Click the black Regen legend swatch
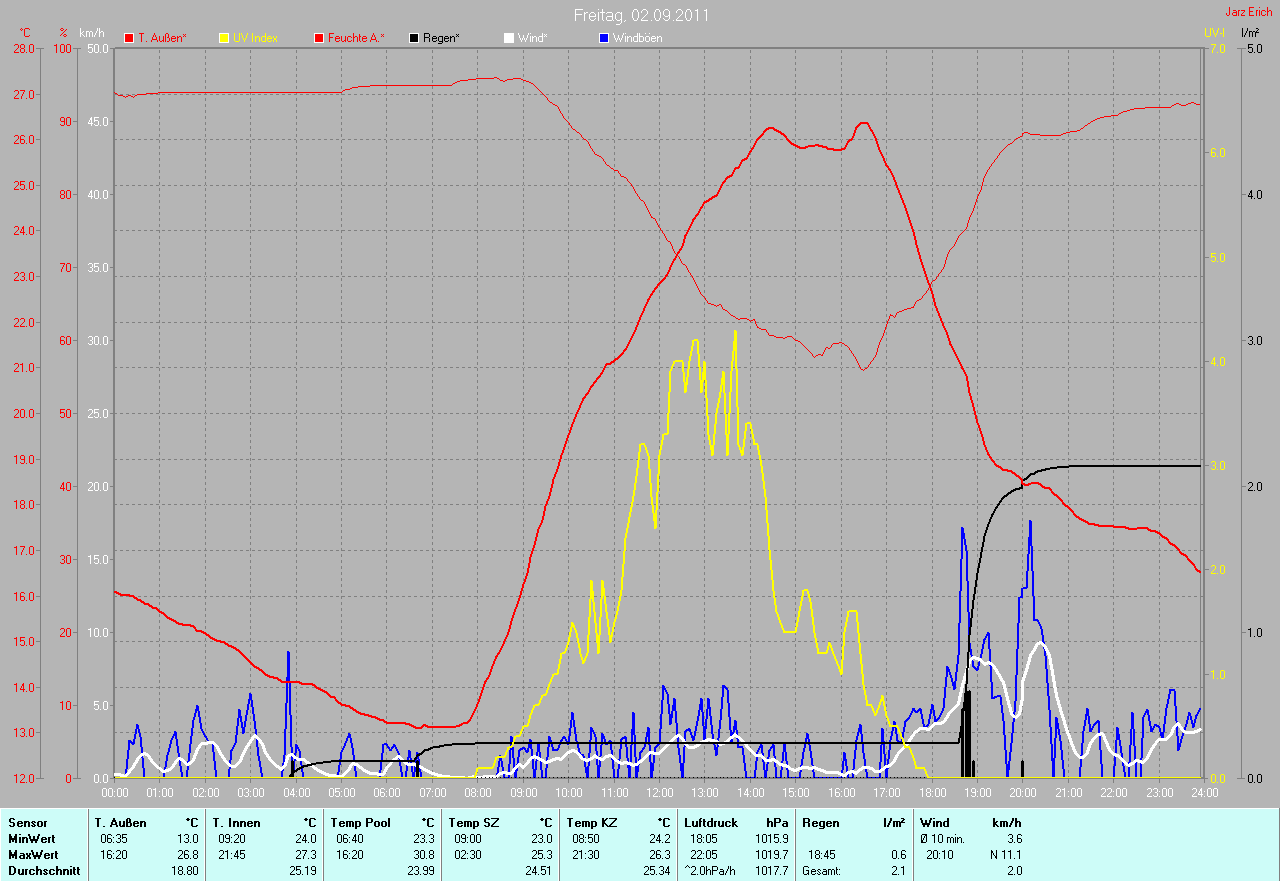This screenshot has height=881, width=1280. [x=414, y=38]
